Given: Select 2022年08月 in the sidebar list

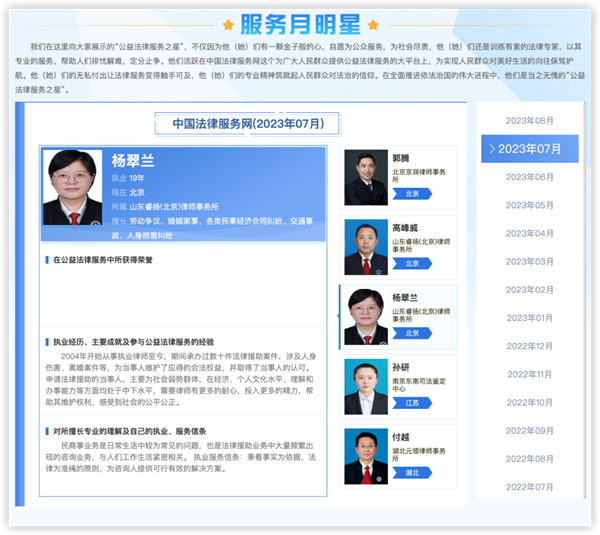Looking at the screenshot, I should point(529,459).
